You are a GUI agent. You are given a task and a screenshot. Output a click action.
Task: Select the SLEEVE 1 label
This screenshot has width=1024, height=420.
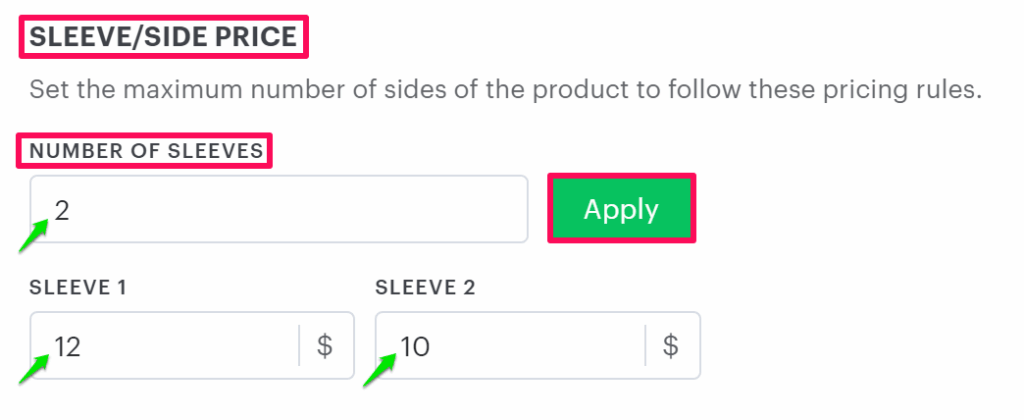tap(78, 288)
